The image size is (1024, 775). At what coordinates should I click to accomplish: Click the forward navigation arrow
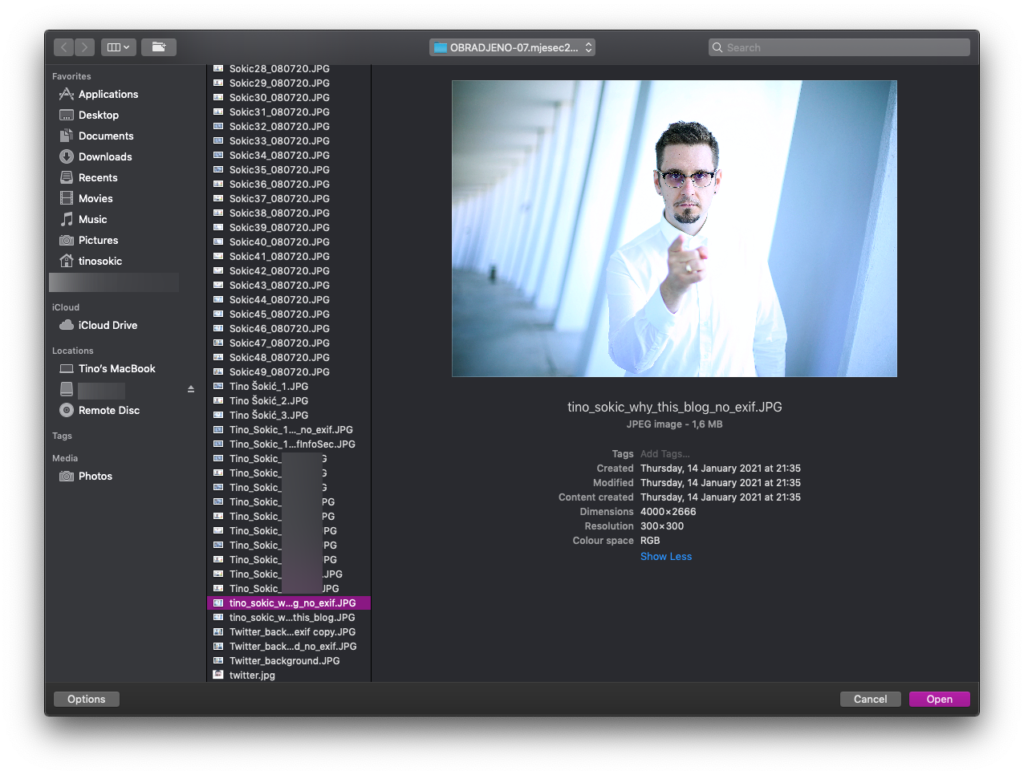[x=85, y=47]
